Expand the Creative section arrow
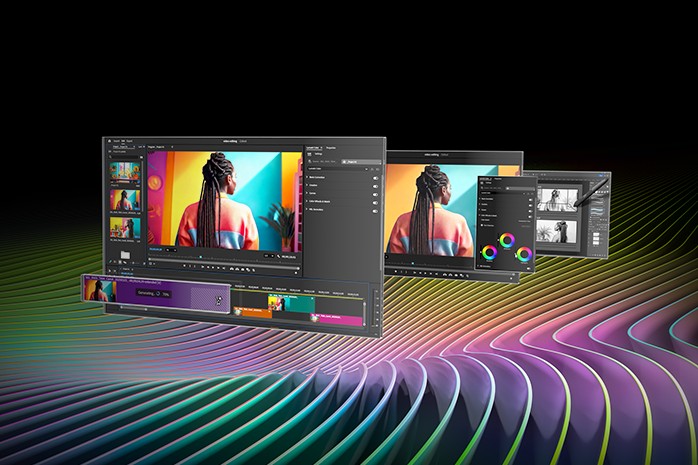The width and height of the screenshot is (698, 465). (x=307, y=185)
